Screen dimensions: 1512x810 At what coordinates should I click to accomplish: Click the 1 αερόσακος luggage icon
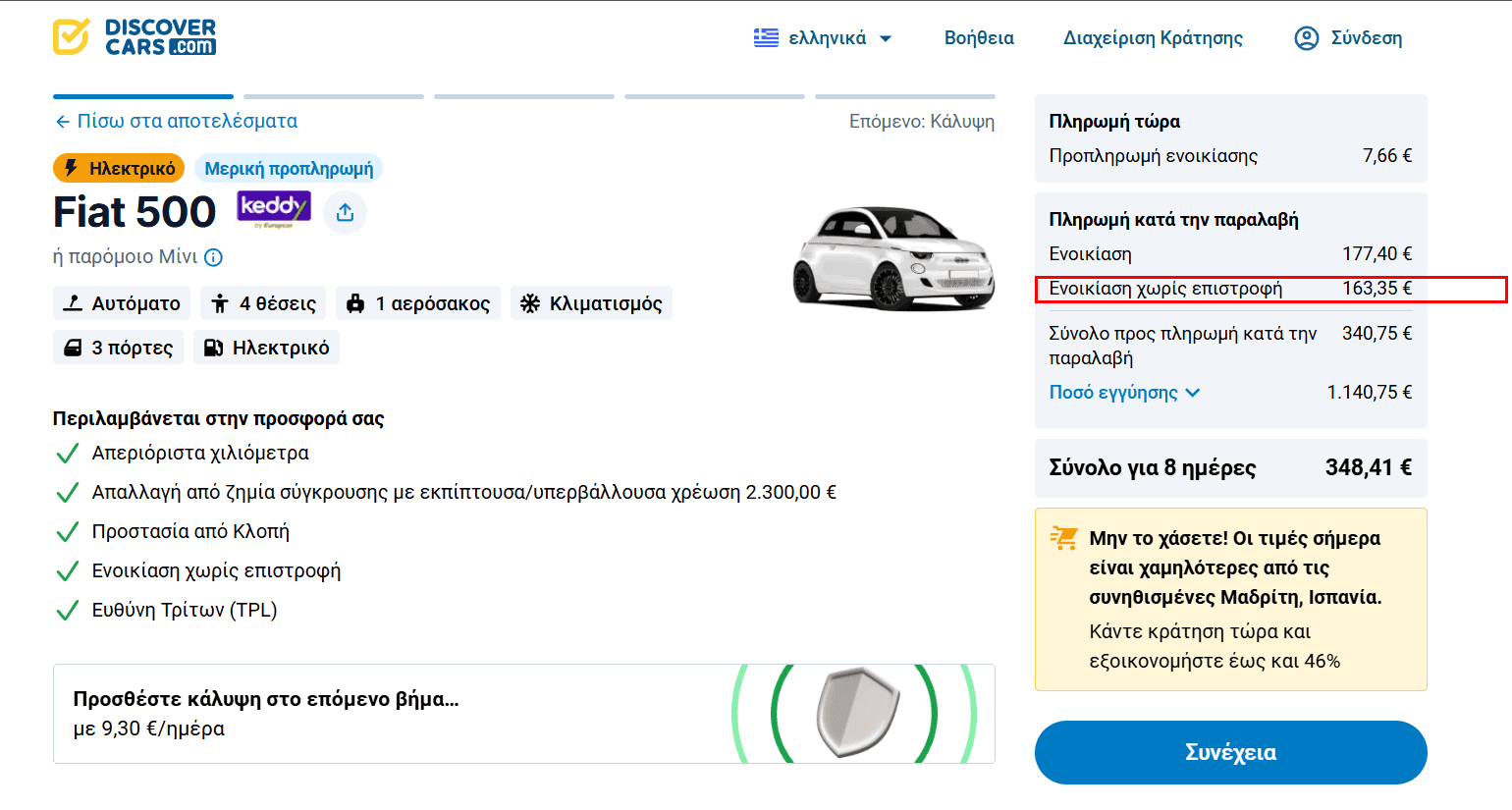(x=355, y=303)
